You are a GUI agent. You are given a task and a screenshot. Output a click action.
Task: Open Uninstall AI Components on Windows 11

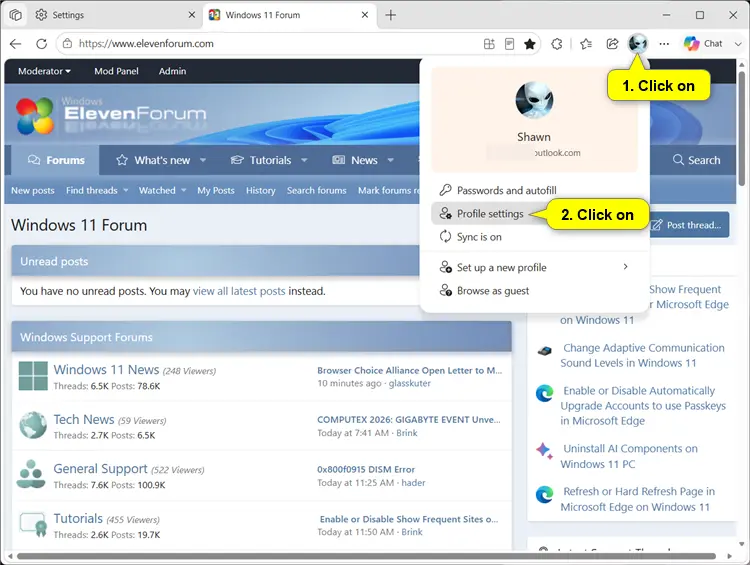point(629,456)
